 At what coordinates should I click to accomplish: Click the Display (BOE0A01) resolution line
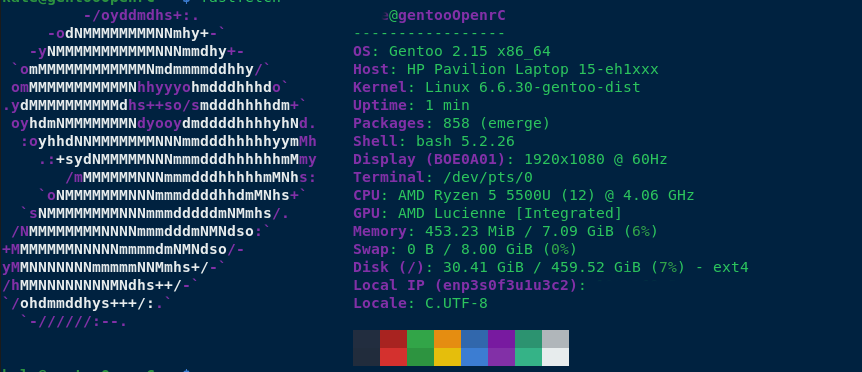pyautogui.click(x=510, y=159)
